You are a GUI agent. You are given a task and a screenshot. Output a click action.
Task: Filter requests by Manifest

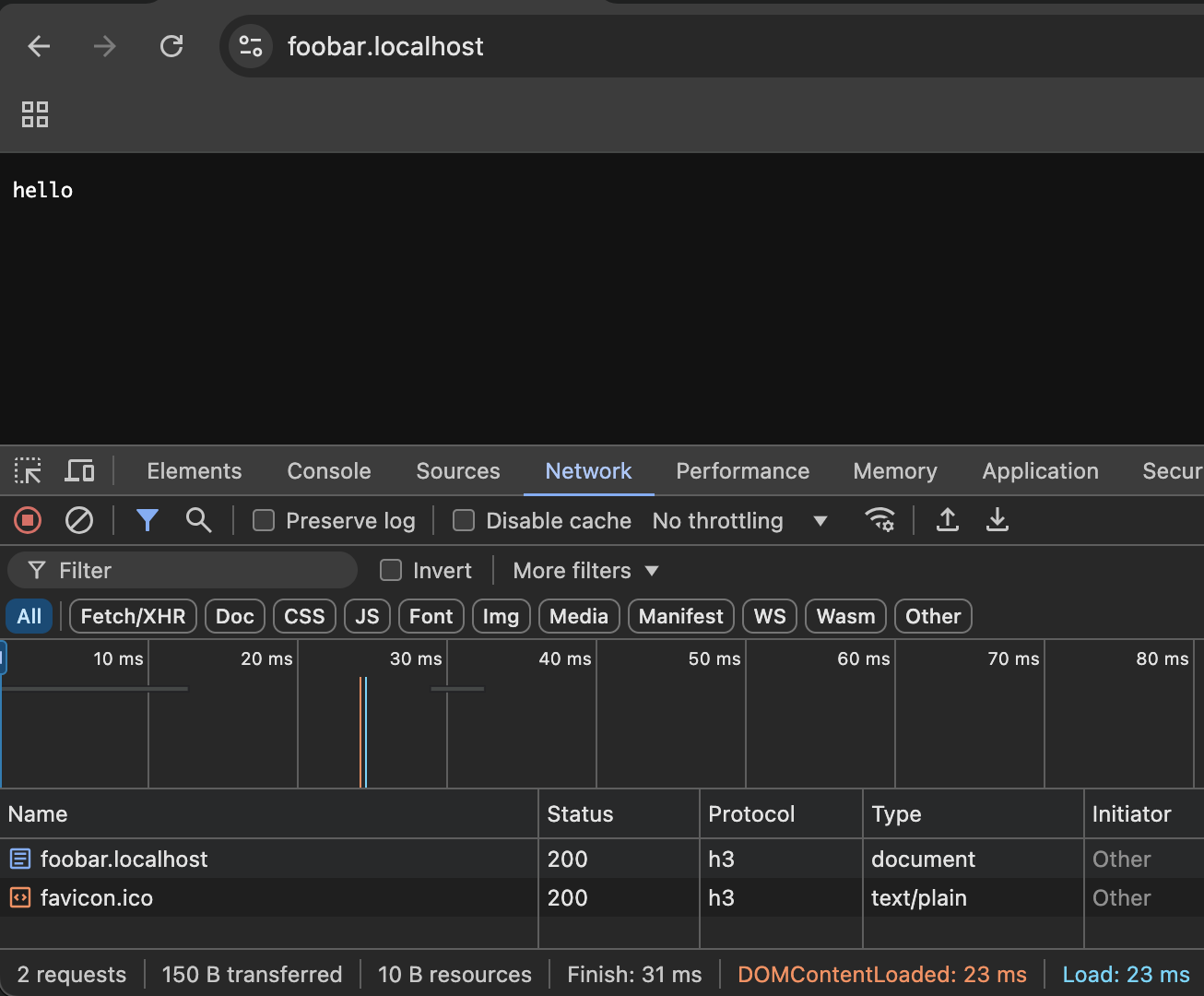[680, 616]
